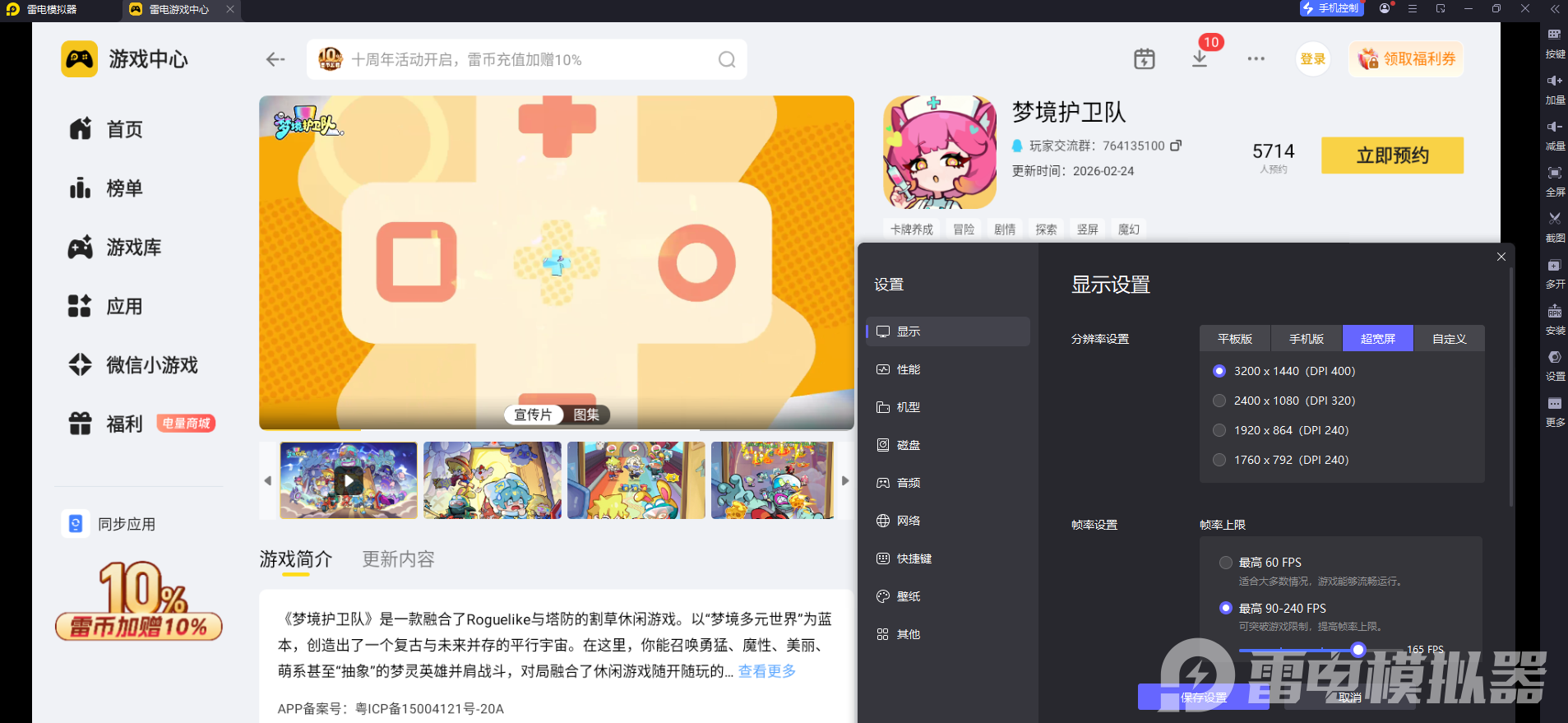Play the first video thumbnail

tap(349, 481)
